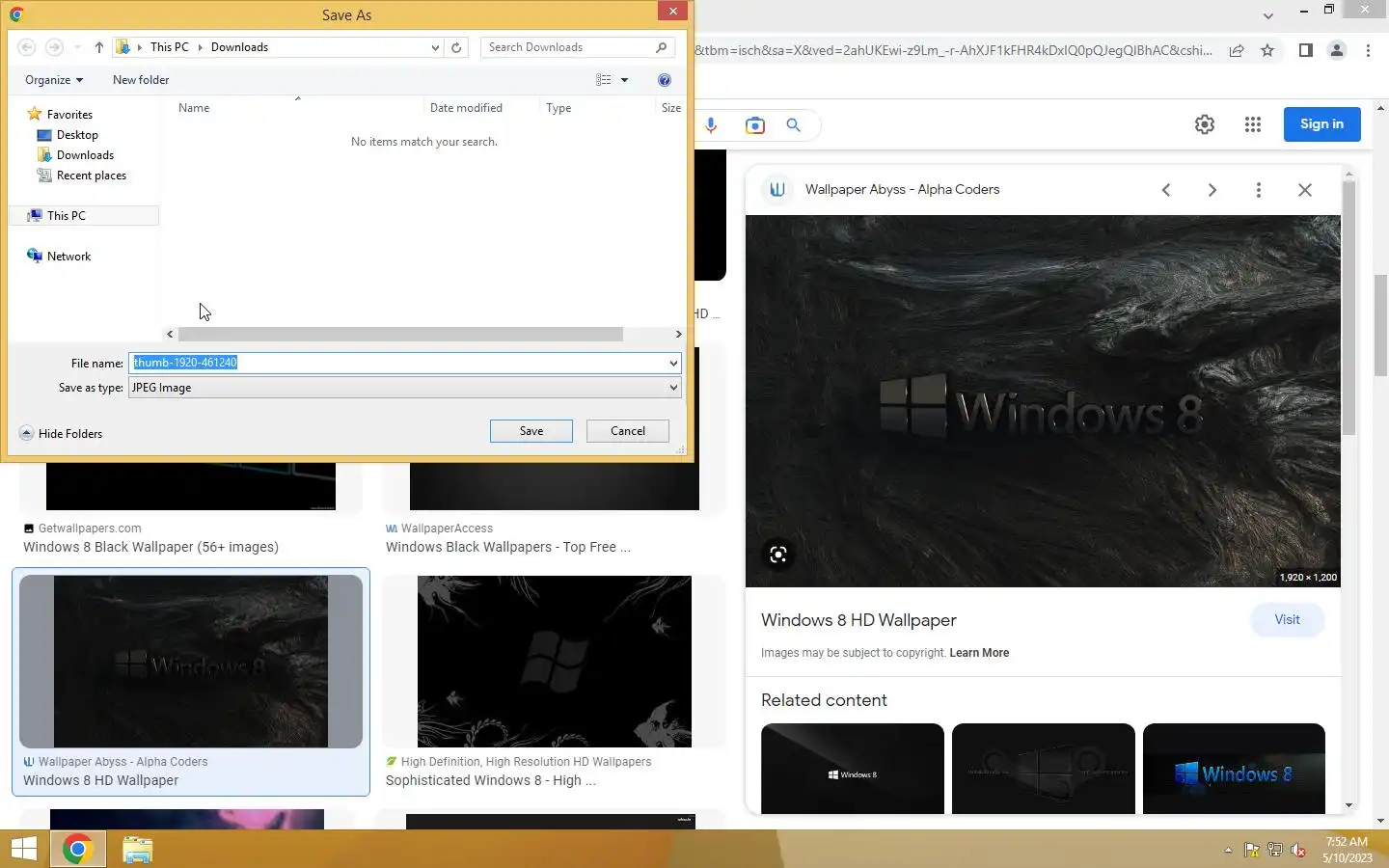Share this page icon in Chrome

1237,50
